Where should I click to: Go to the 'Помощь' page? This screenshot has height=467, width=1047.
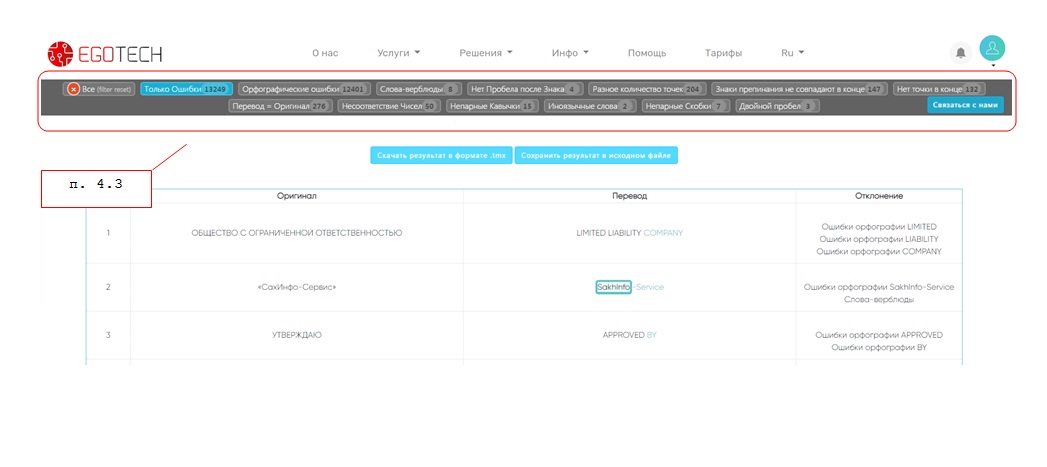coord(647,52)
